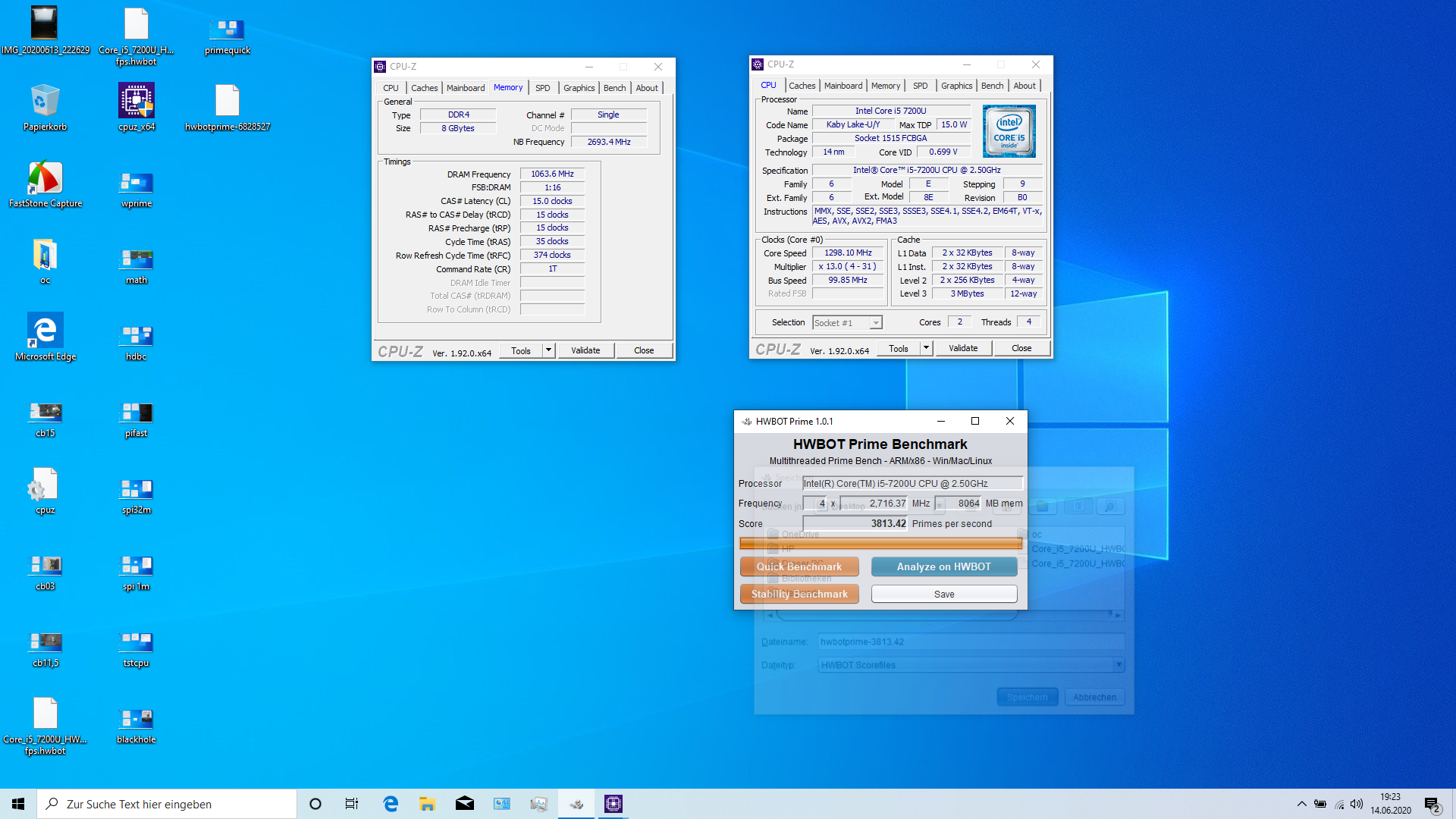Viewport: 1456px width, 819px height.
Task: Open oc folder on desktop
Action: pyautogui.click(x=45, y=261)
